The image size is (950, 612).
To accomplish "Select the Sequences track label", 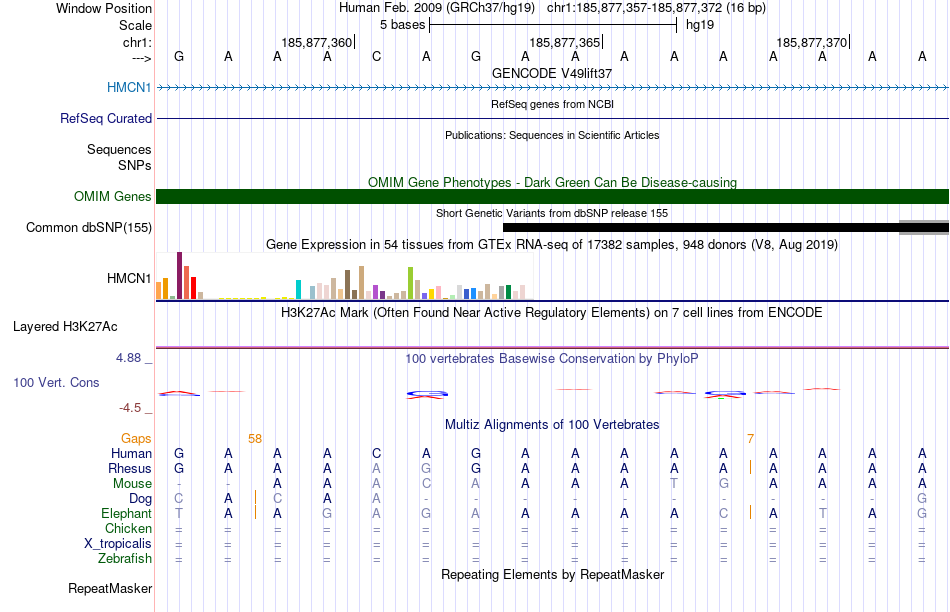I will coord(119,149).
